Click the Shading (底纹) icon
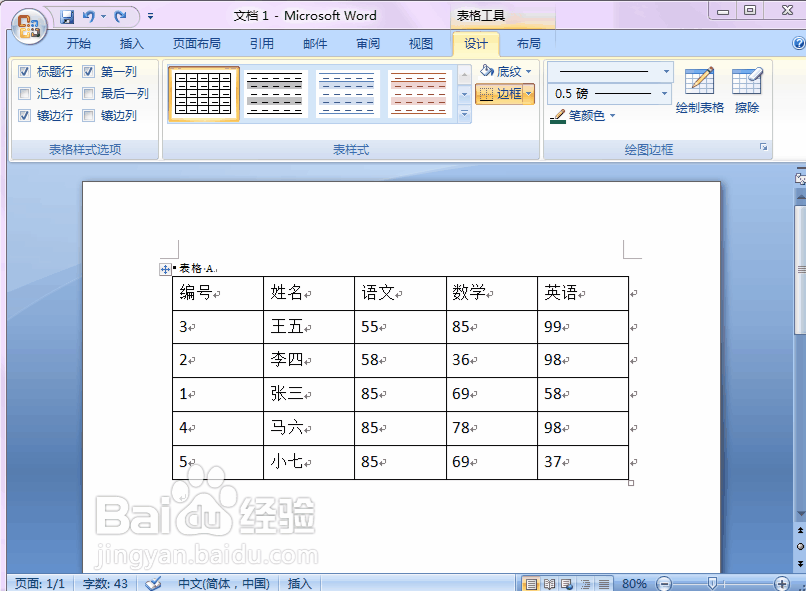 click(x=488, y=71)
